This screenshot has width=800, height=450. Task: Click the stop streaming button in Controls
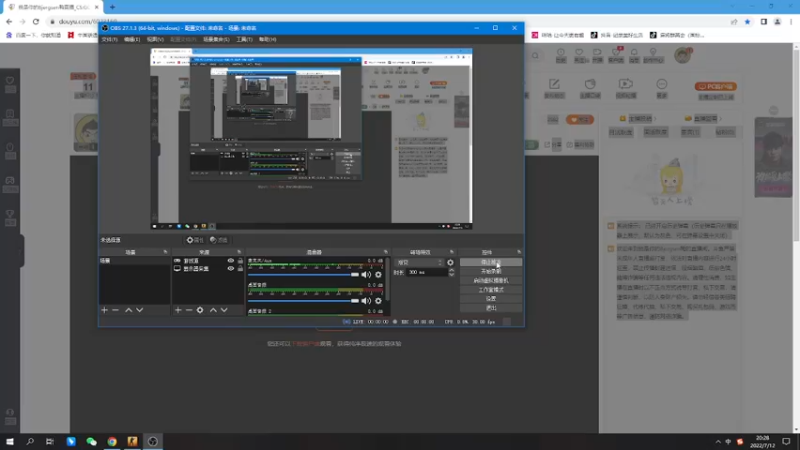coord(491,262)
